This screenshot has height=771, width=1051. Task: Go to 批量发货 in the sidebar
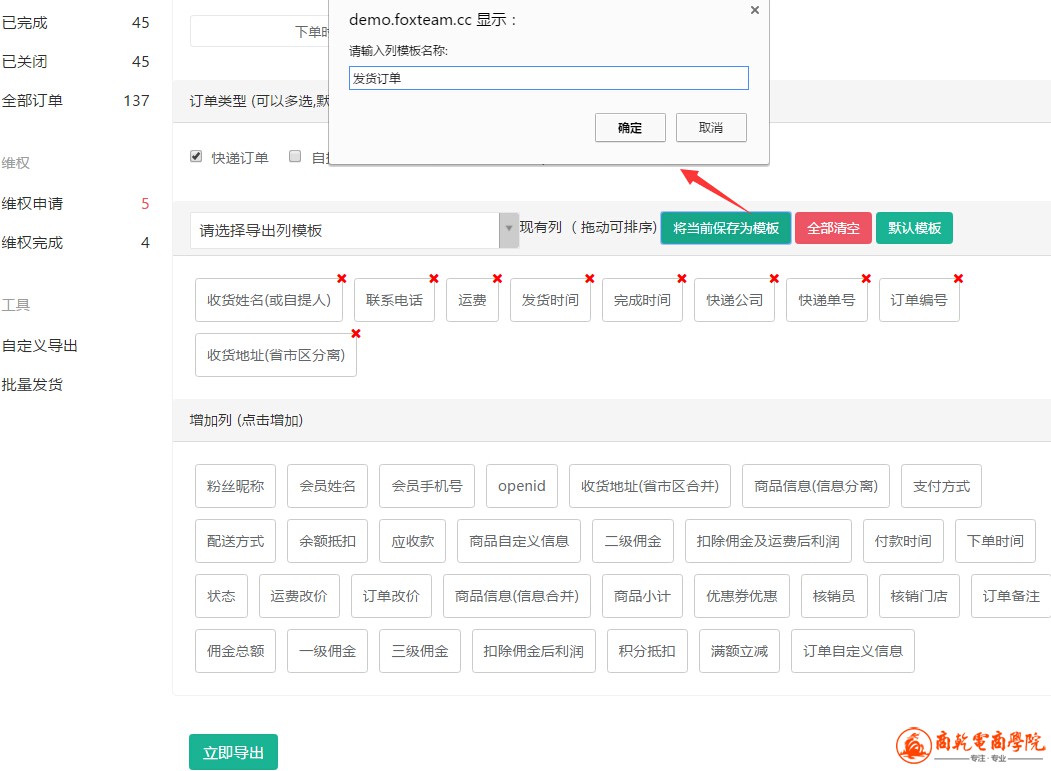[32, 385]
